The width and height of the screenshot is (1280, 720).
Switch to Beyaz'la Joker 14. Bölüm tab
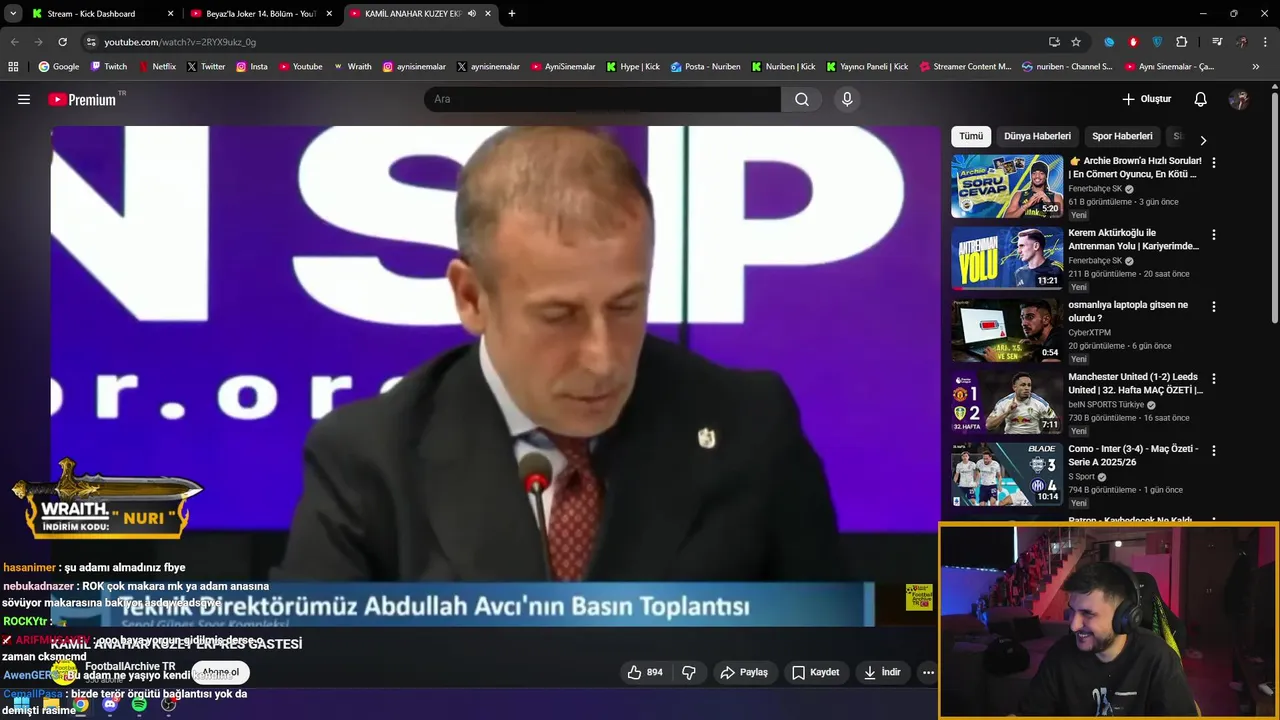click(260, 14)
